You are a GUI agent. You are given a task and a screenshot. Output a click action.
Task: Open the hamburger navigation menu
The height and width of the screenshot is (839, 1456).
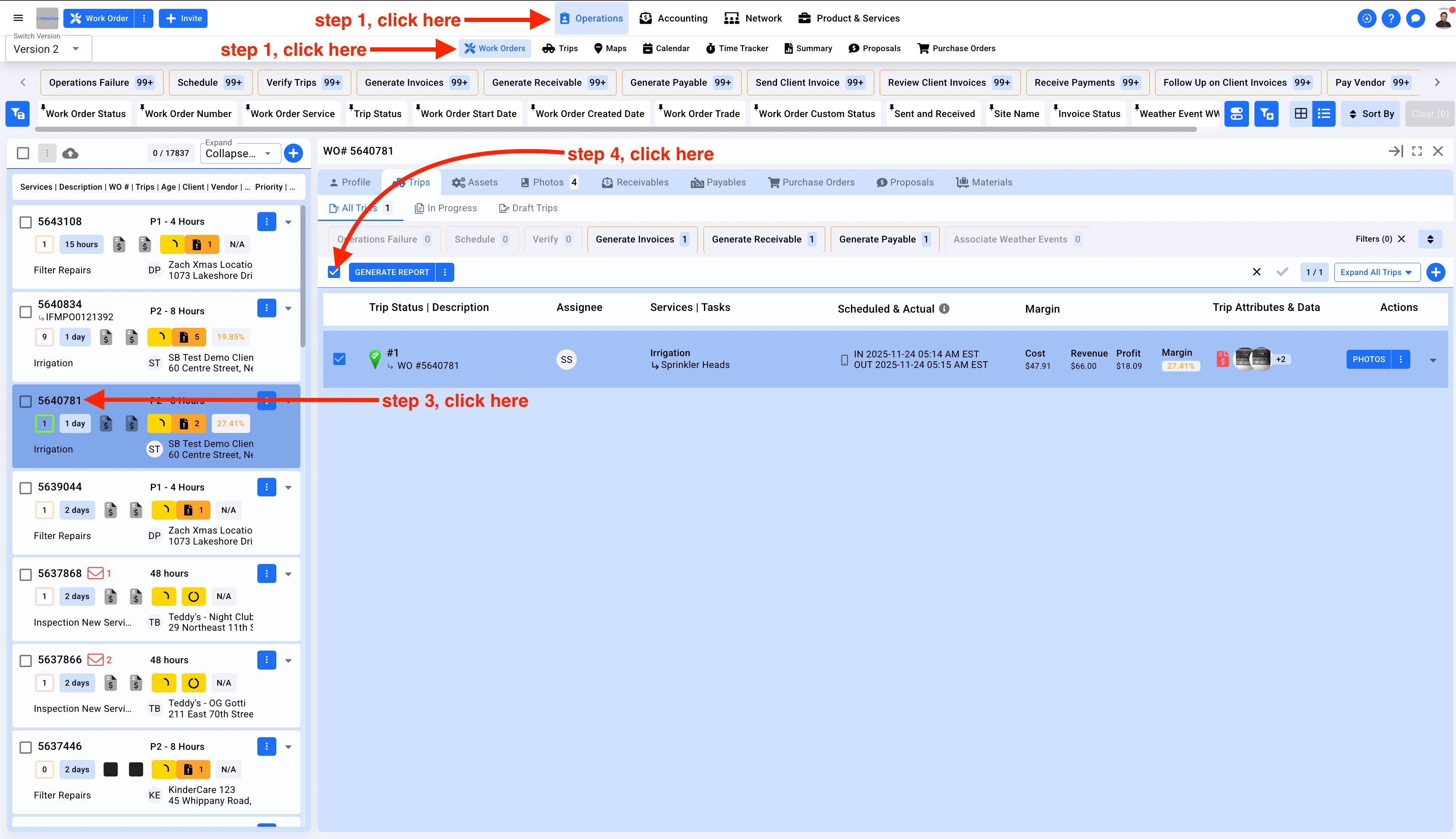point(19,19)
